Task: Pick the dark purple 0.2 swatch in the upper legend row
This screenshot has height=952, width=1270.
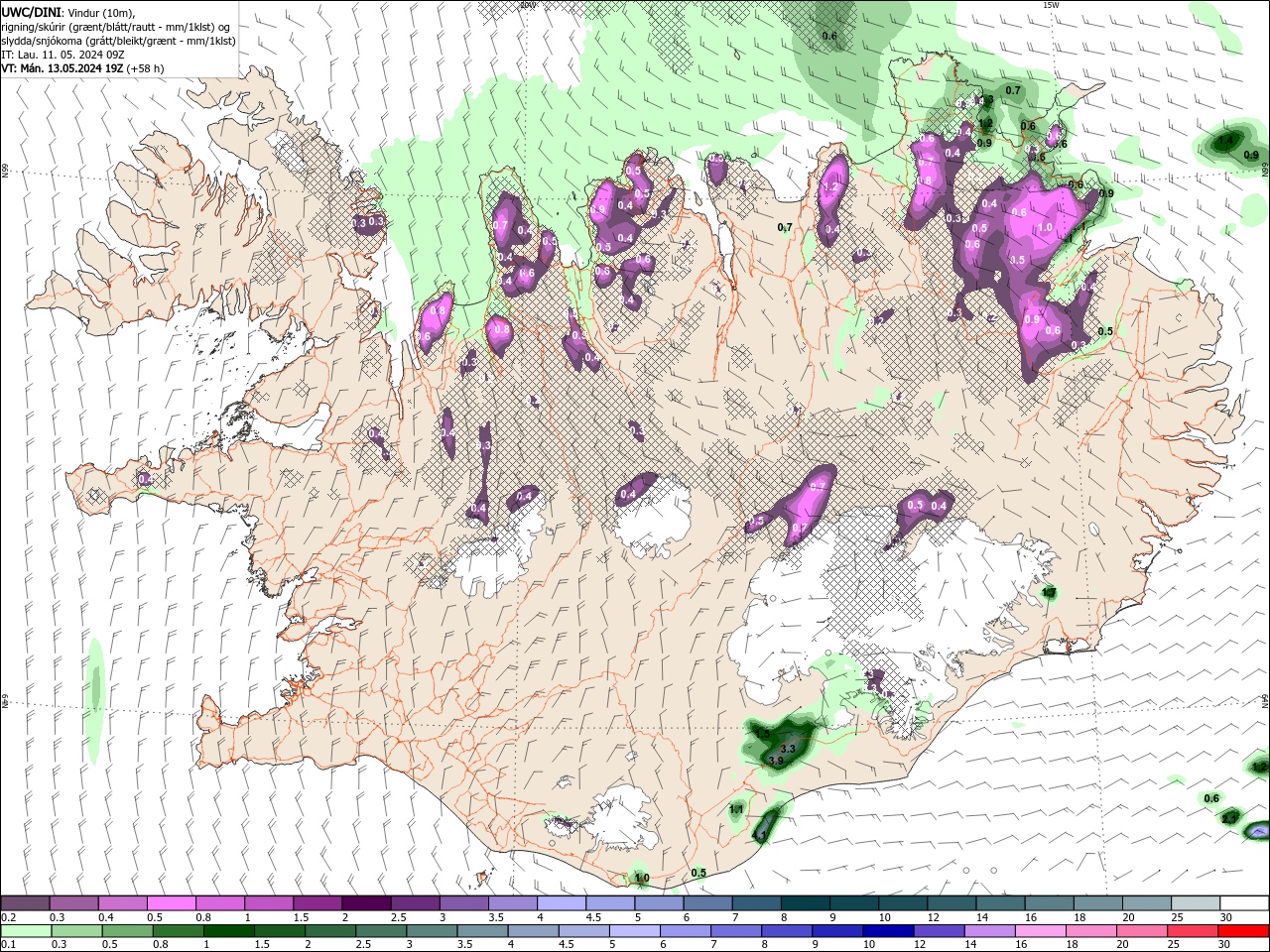Action: point(25,902)
